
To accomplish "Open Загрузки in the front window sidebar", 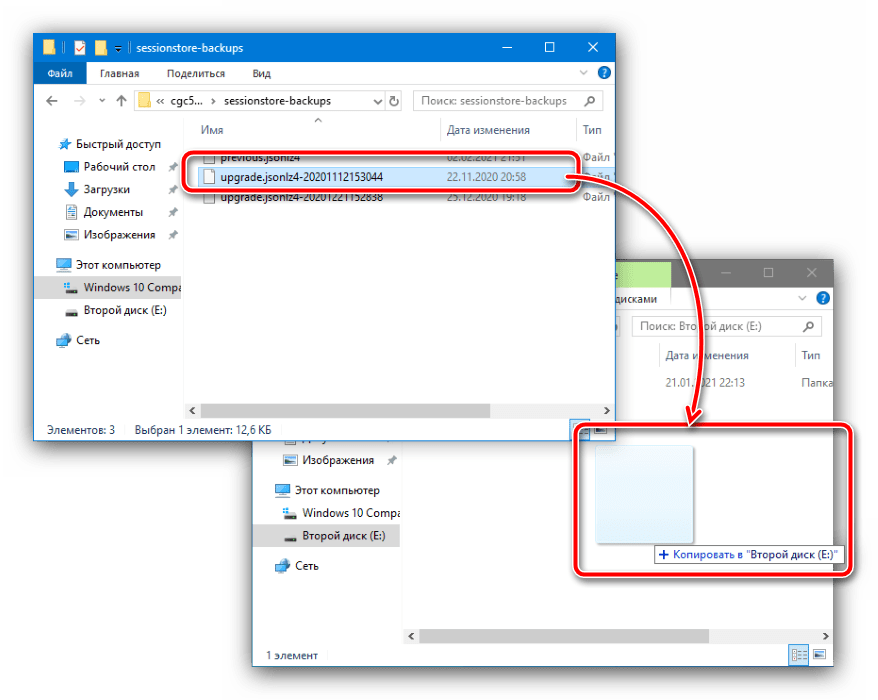I will 106,189.
